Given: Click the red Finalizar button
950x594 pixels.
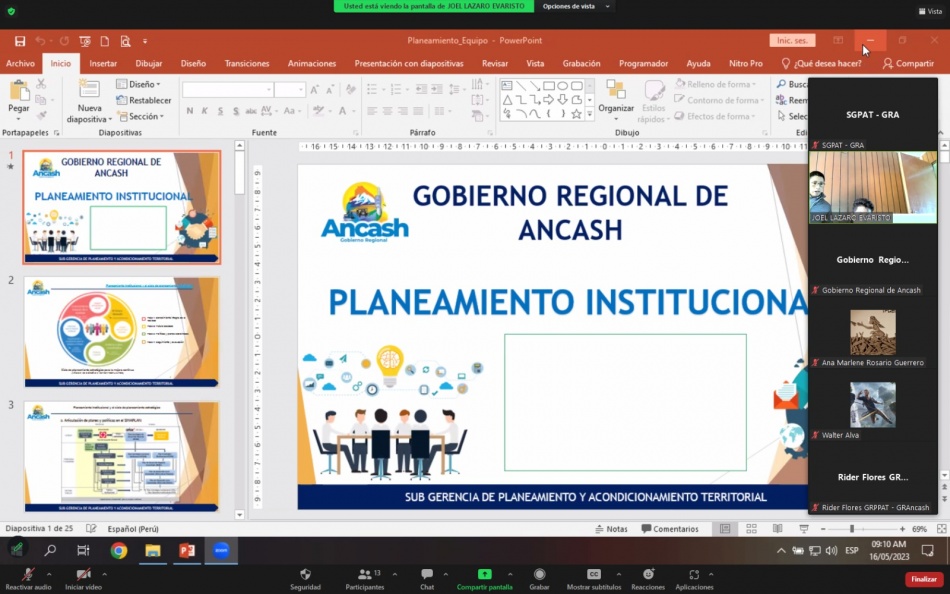Looking at the screenshot, I should tap(923, 579).
